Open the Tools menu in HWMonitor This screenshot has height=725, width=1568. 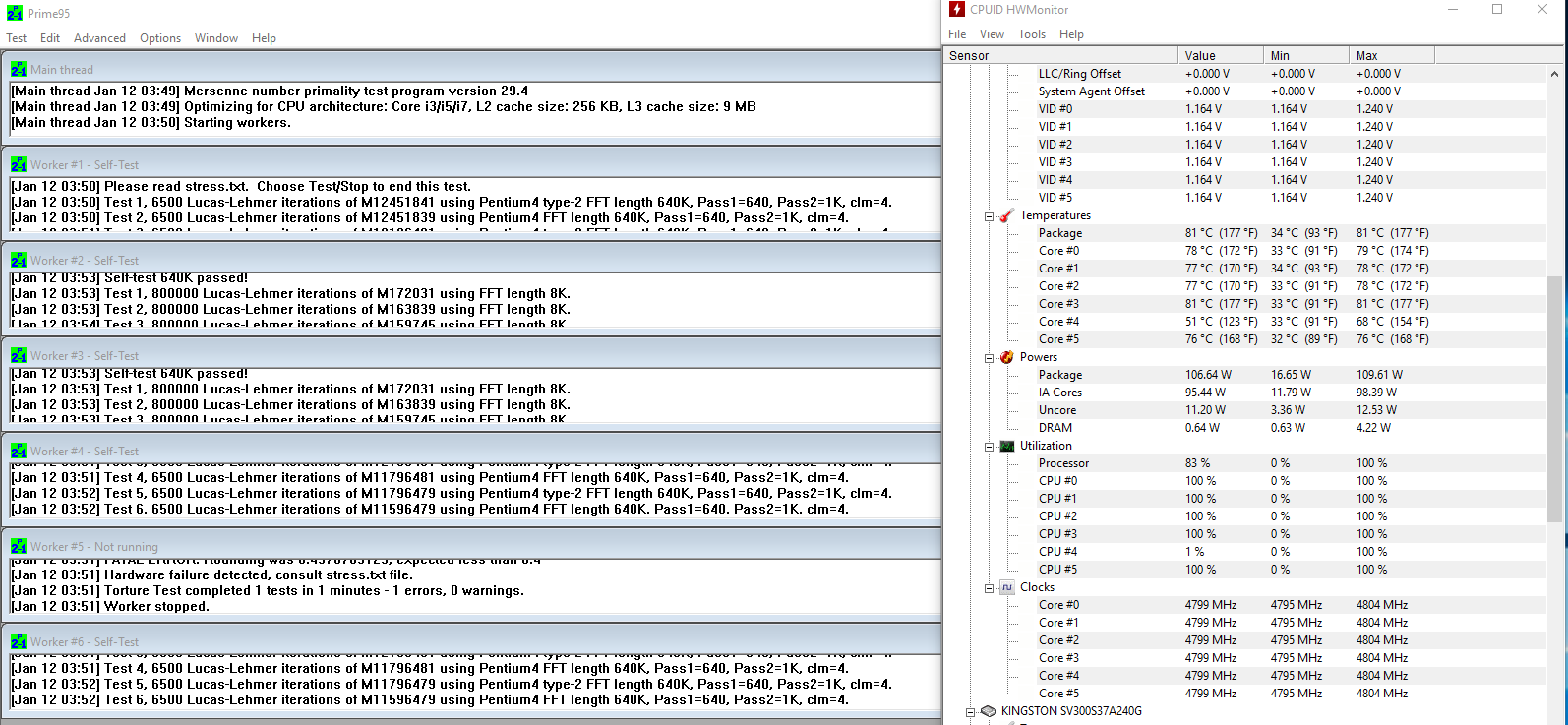click(1032, 34)
